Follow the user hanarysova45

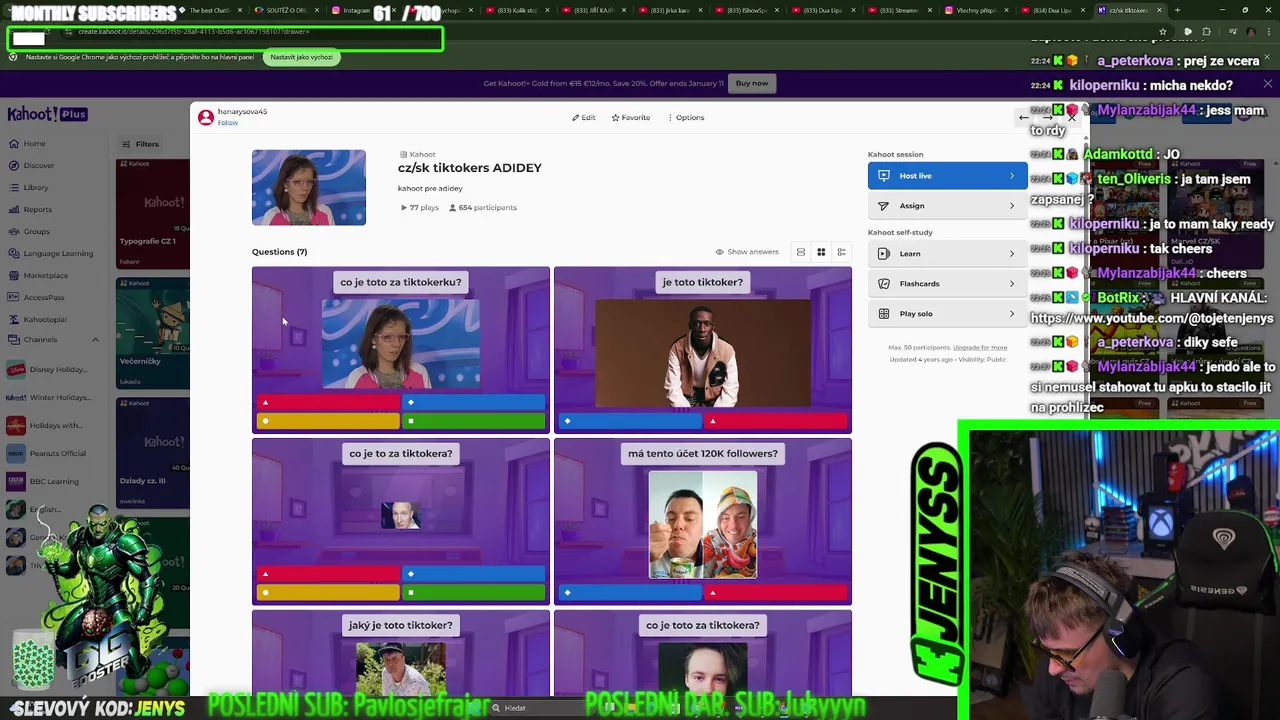click(x=228, y=123)
